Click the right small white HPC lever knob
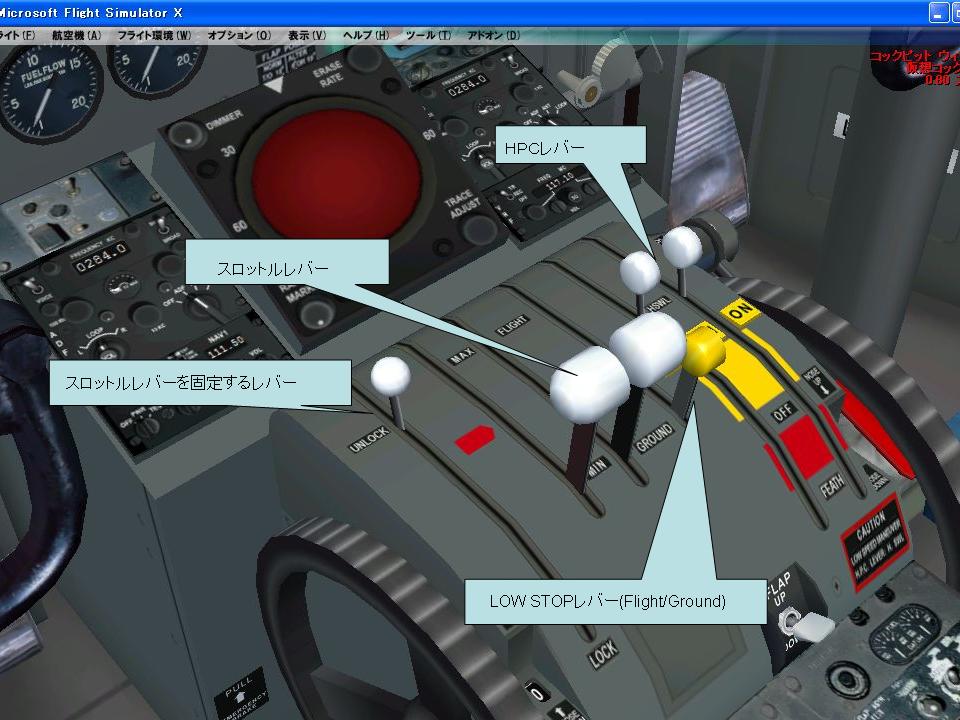Image resolution: width=960 pixels, height=720 pixels. click(681, 247)
